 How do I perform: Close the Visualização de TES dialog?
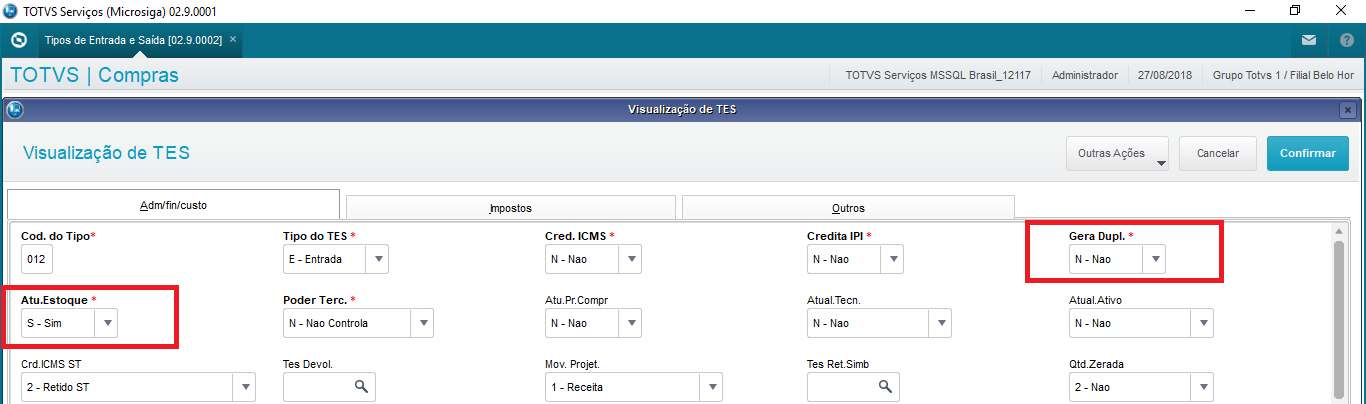coord(1348,110)
